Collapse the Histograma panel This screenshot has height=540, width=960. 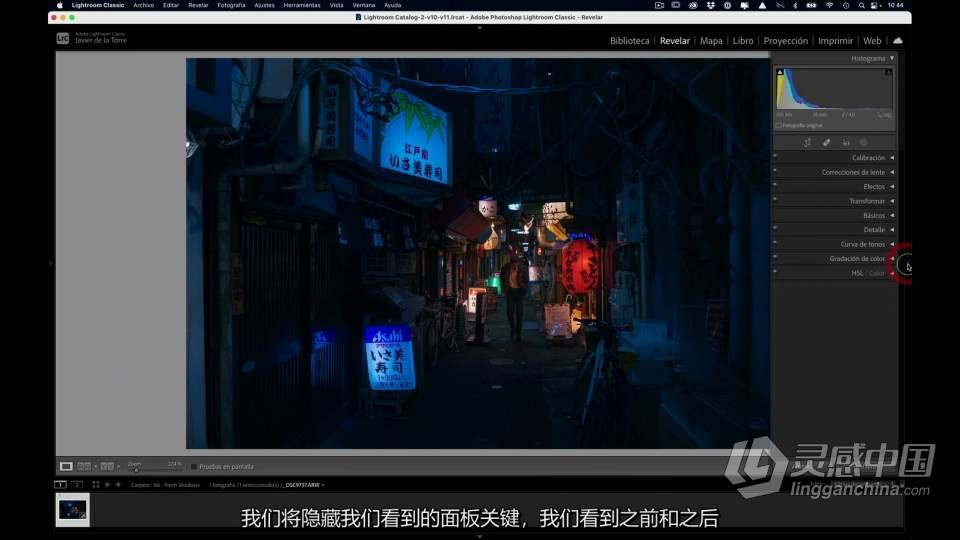[892, 58]
